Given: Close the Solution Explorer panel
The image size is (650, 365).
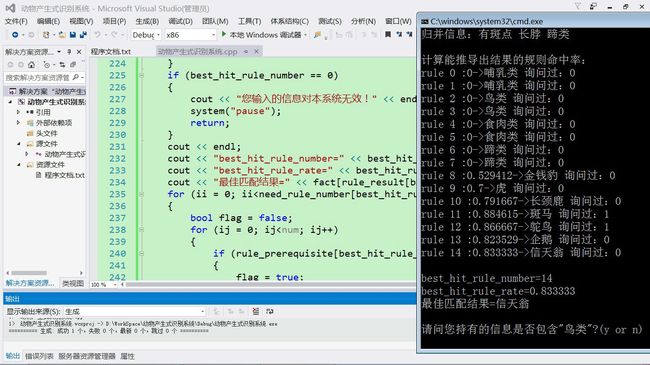Looking at the screenshot, I should point(79,52).
